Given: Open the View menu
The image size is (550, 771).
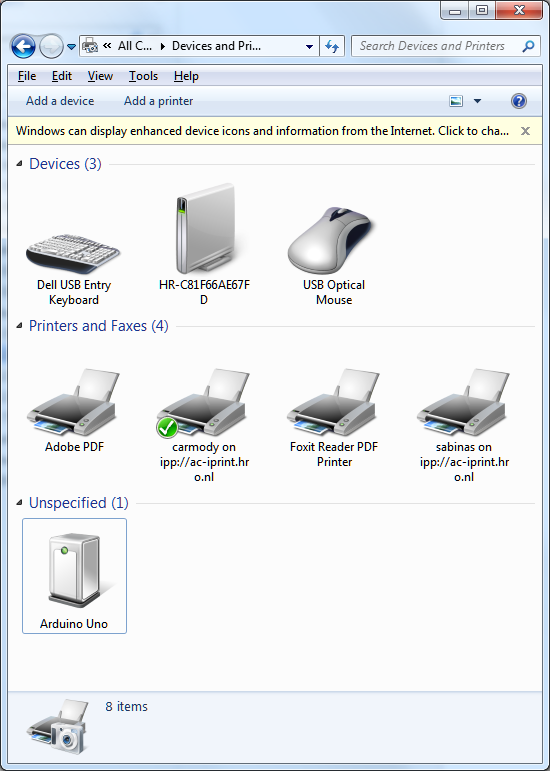Looking at the screenshot, I should 100,76.
